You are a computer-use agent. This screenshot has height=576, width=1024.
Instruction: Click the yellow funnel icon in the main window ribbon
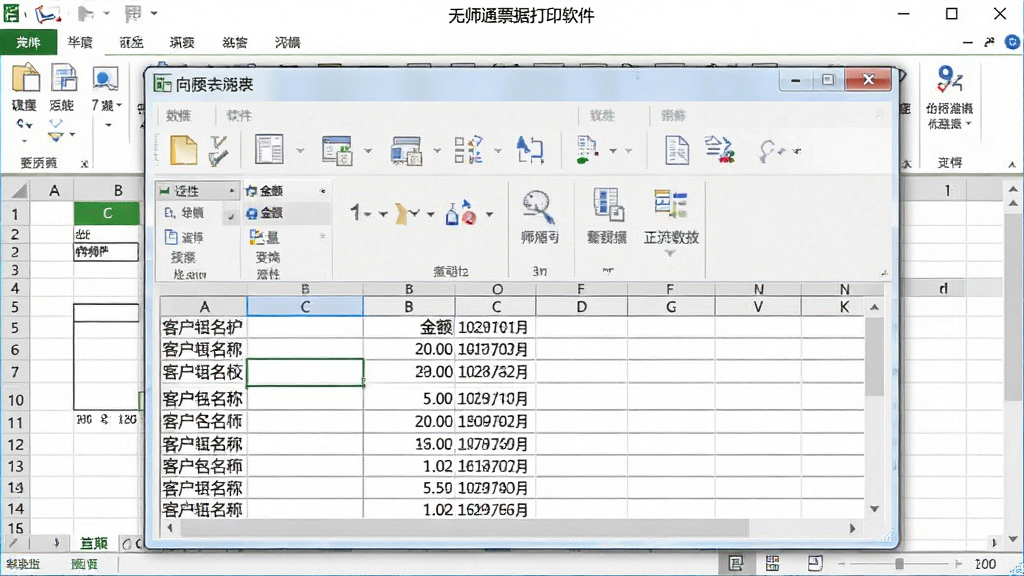click(x=56, y=136)
